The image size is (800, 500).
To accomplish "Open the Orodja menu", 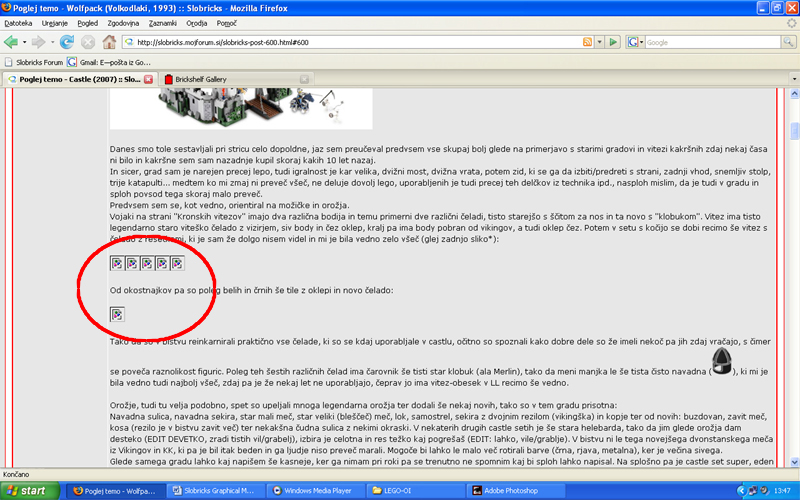I will tap(196, 23).
